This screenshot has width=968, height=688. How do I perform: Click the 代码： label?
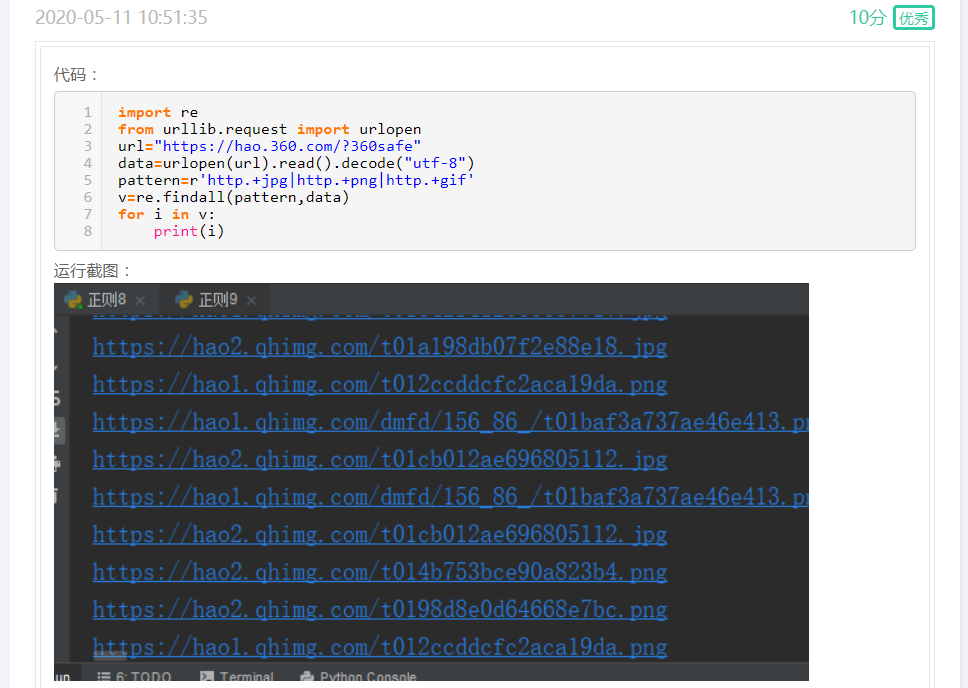76,75
